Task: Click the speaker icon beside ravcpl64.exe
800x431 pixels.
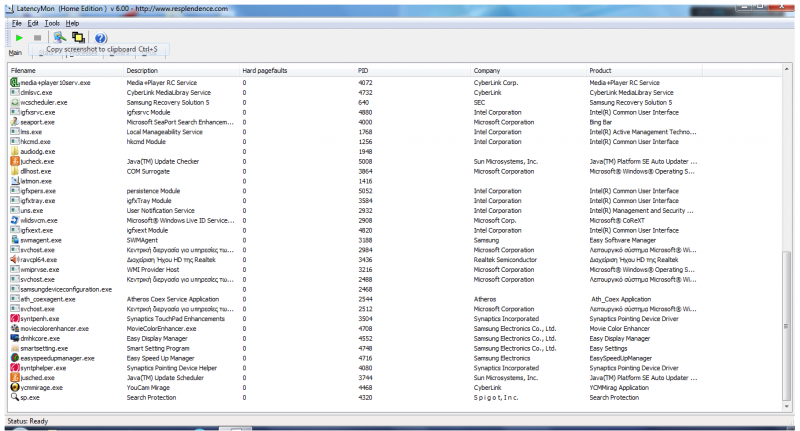Action: tap(14, 259)
